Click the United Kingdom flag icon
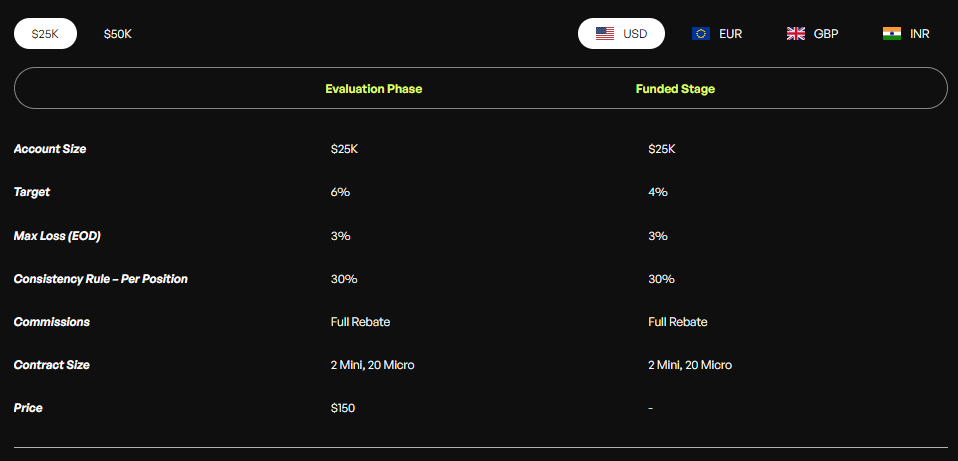The image size is (958, 461). tap(796, 33)
